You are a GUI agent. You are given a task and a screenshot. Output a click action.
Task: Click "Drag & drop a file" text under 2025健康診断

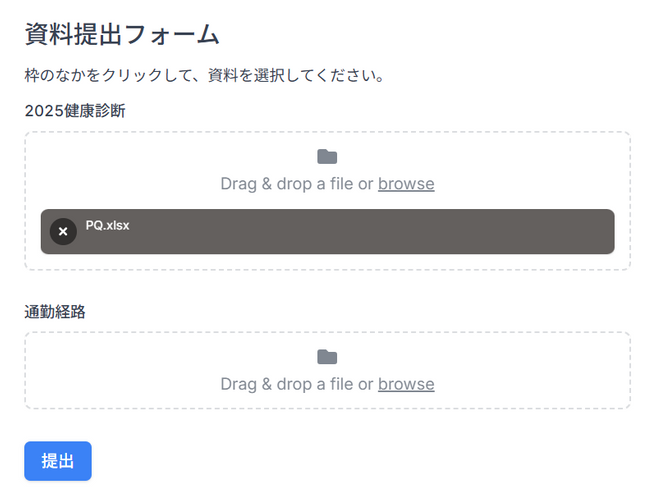pyautogui.click(x=296, y=184)
